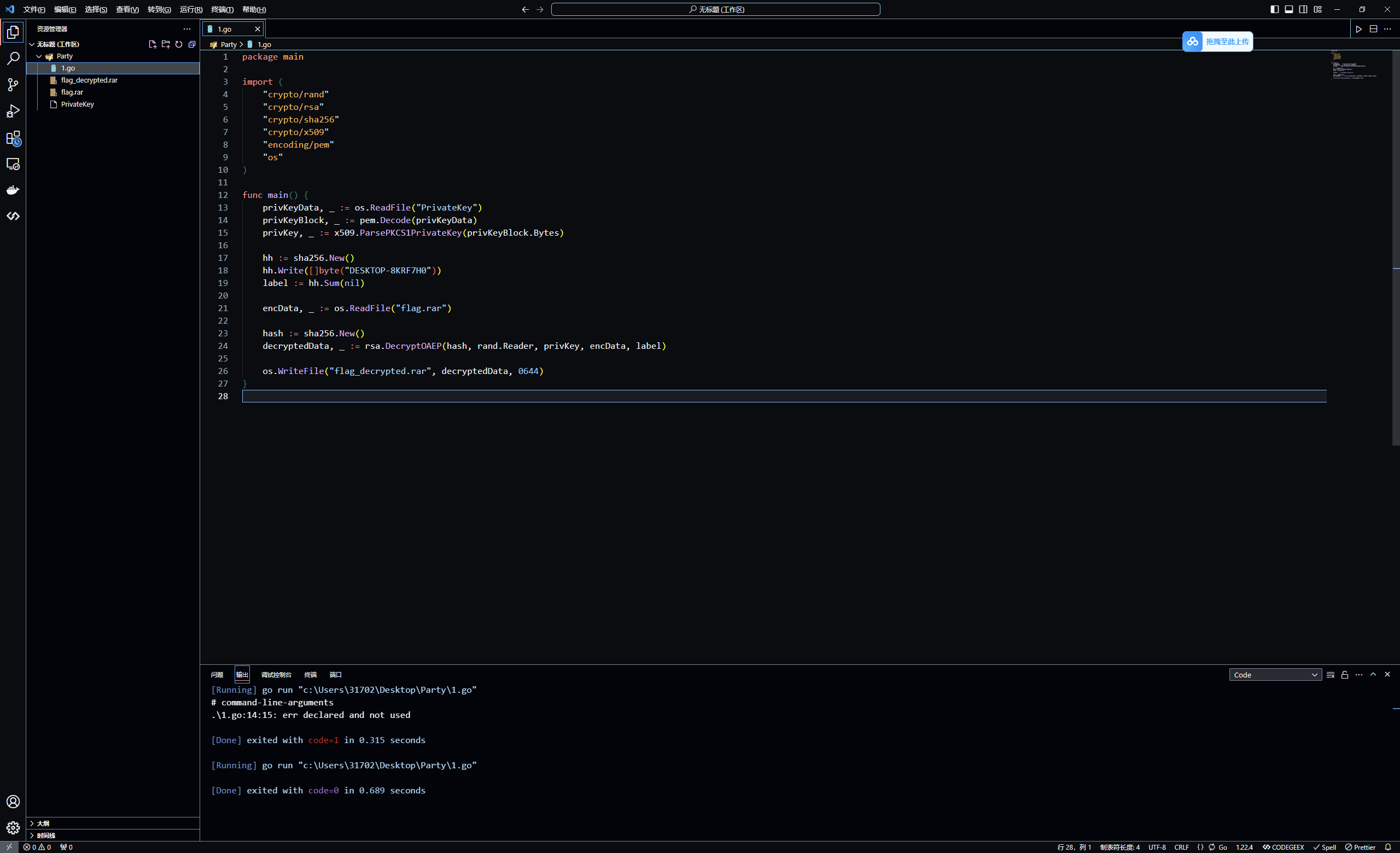Image resolution: width=1400 pixels, height=853 pixels.
Task: Open the Run menu
Action: (191, 10)
